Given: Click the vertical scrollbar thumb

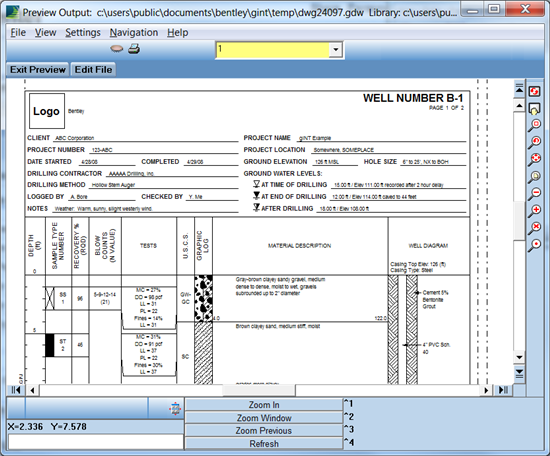Looking at the screenshot, I should click(x=519, y=221).
